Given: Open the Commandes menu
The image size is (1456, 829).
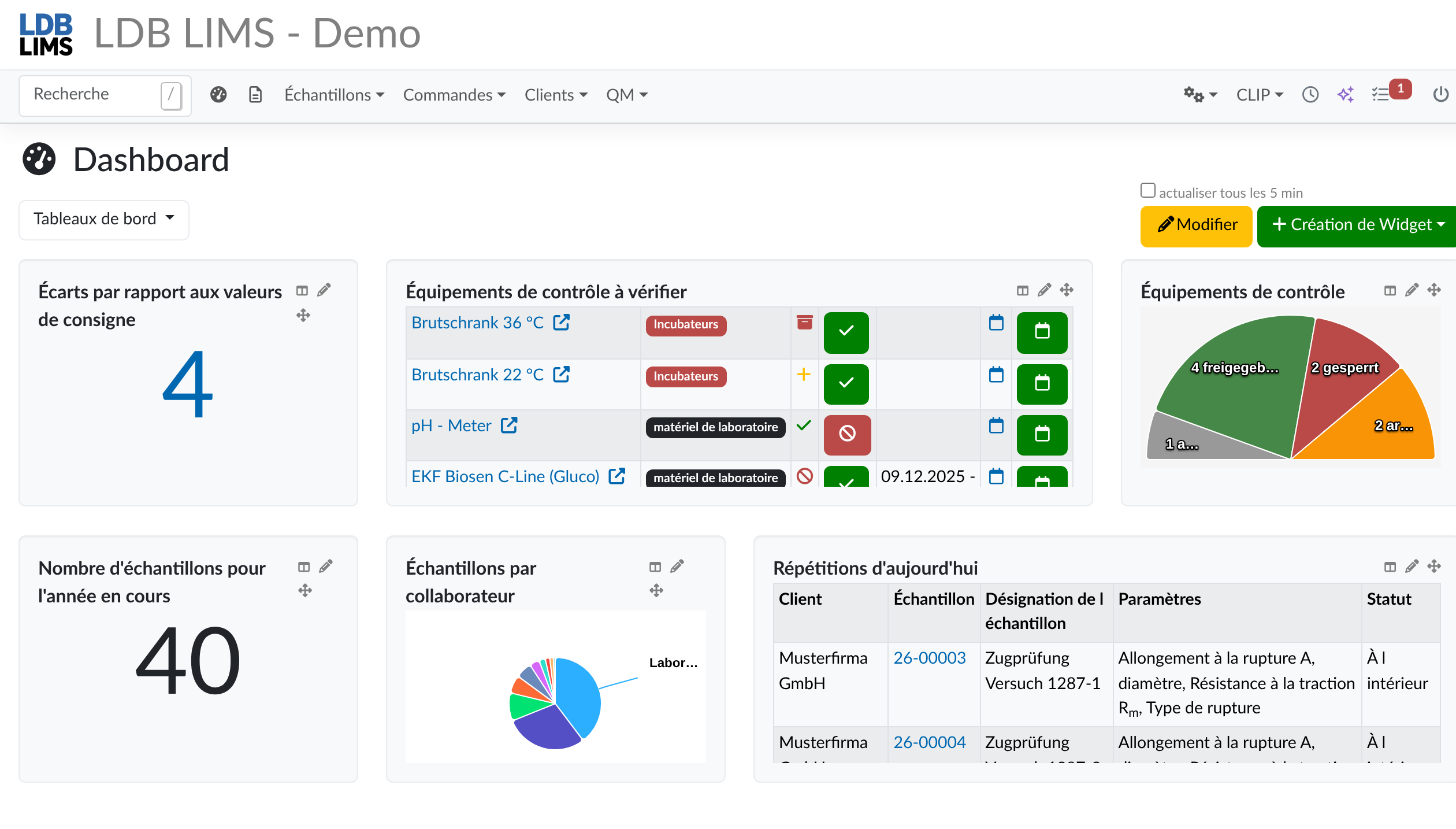Looking at the screenshot, I should 454,95.
